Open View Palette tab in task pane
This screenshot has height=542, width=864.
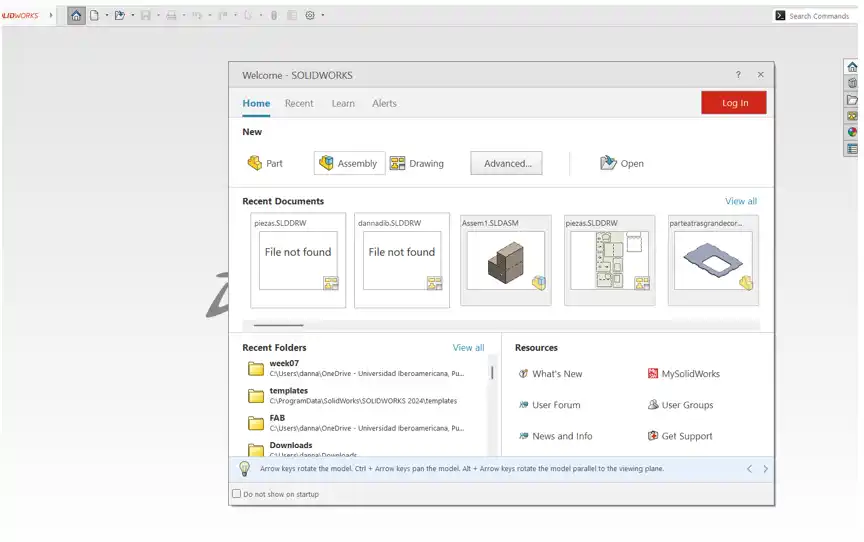[x=852, y=116]
